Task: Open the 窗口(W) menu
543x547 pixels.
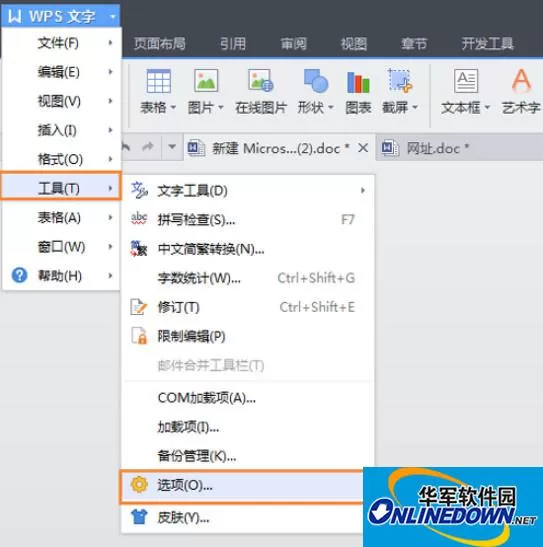Action: point(61,247)
